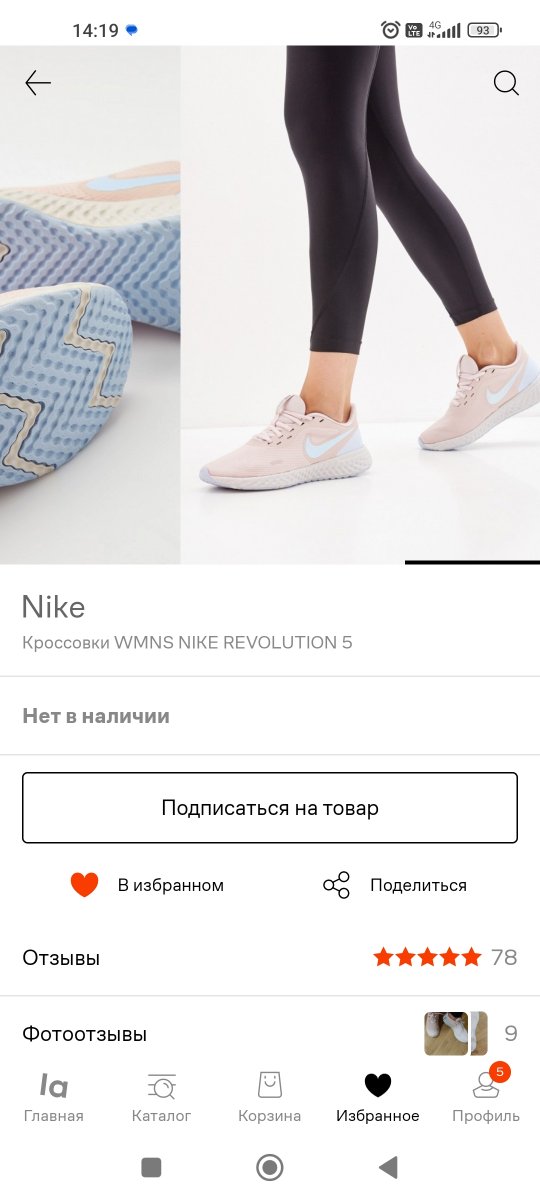Toggle the red heart favorite icon
Screen dimensions: 540x1200
[85, 885]
